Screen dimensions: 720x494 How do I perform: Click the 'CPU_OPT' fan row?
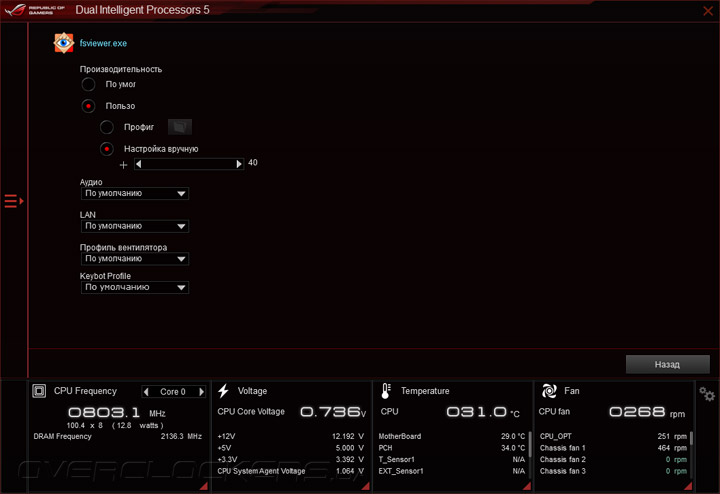(x=613, y=436)
